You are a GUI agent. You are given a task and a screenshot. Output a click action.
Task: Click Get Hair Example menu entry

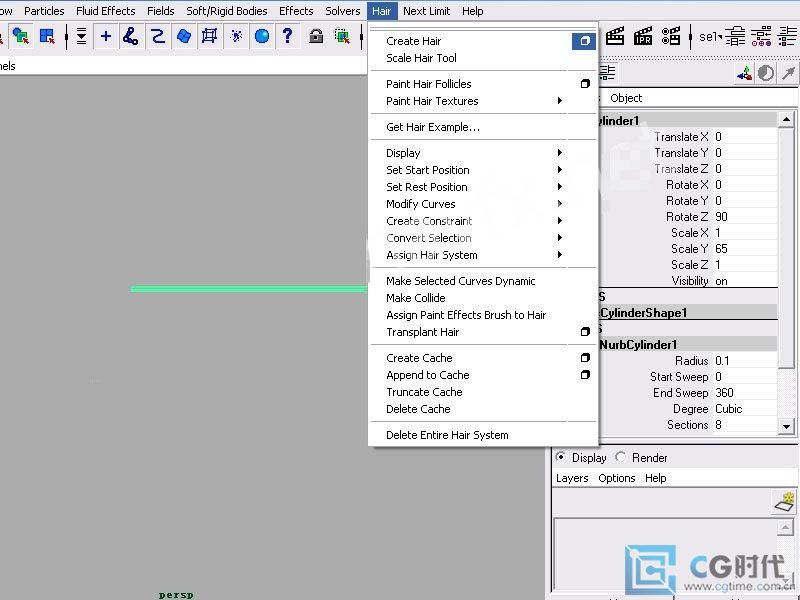432,127
